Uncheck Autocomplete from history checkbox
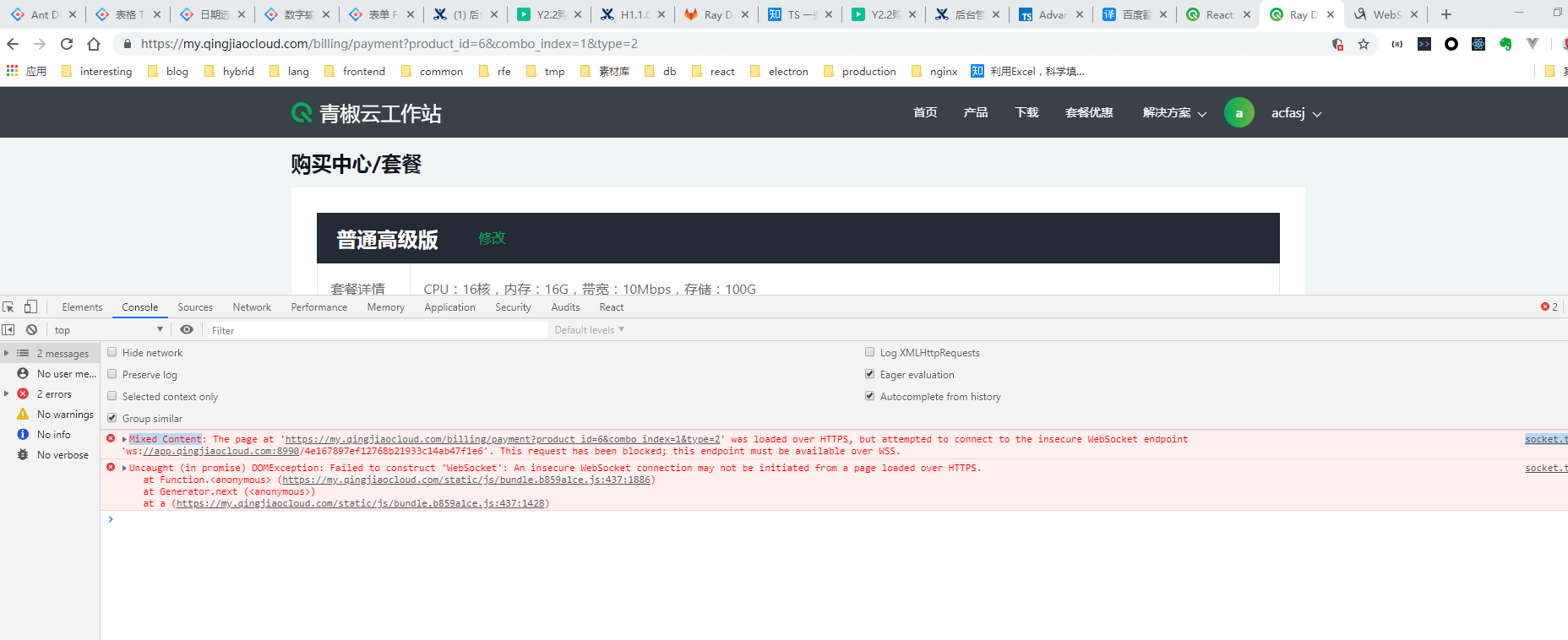This screenshot has width=1568, height=640. click(869, 396)
